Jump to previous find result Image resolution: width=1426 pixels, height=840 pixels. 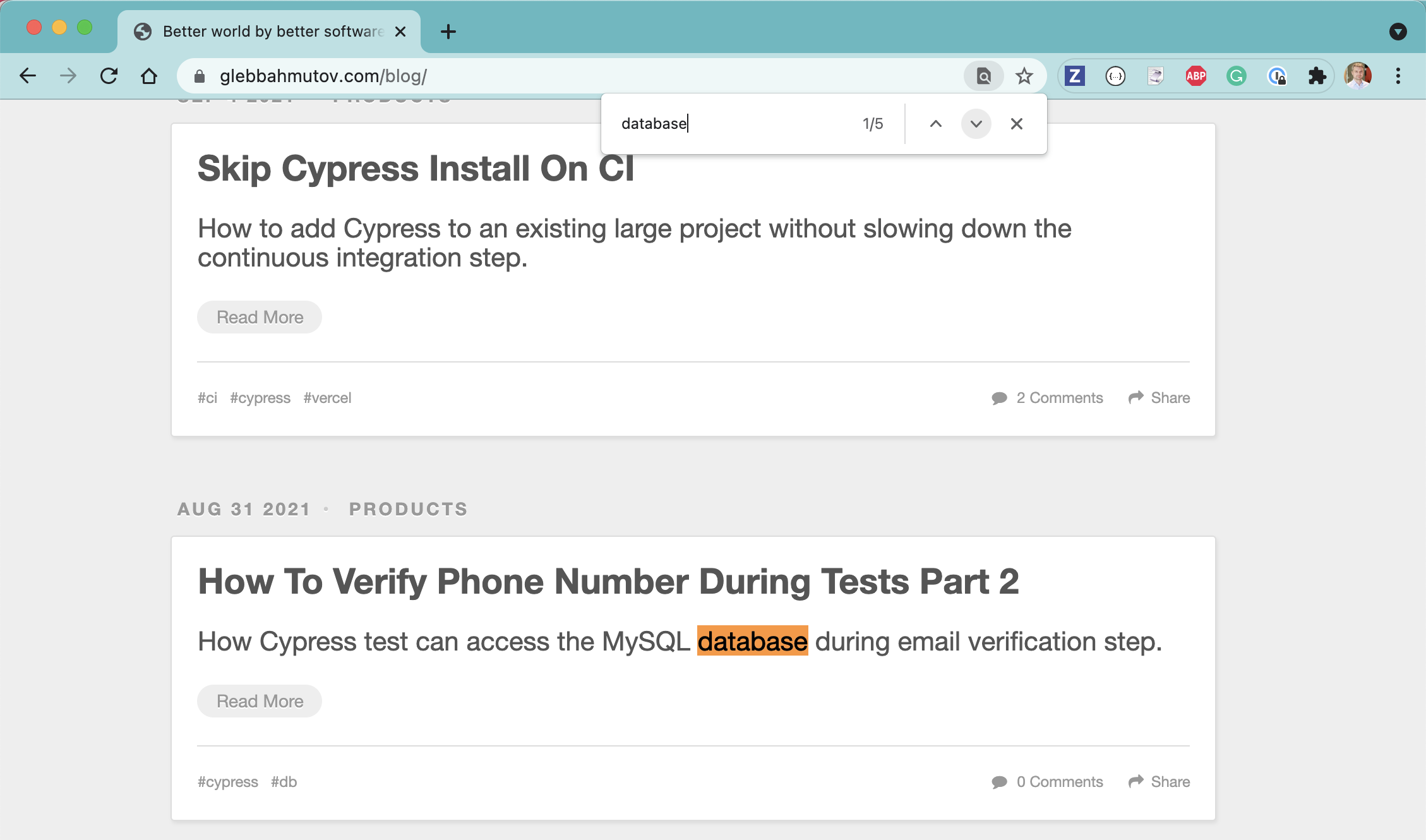(935, 124)
